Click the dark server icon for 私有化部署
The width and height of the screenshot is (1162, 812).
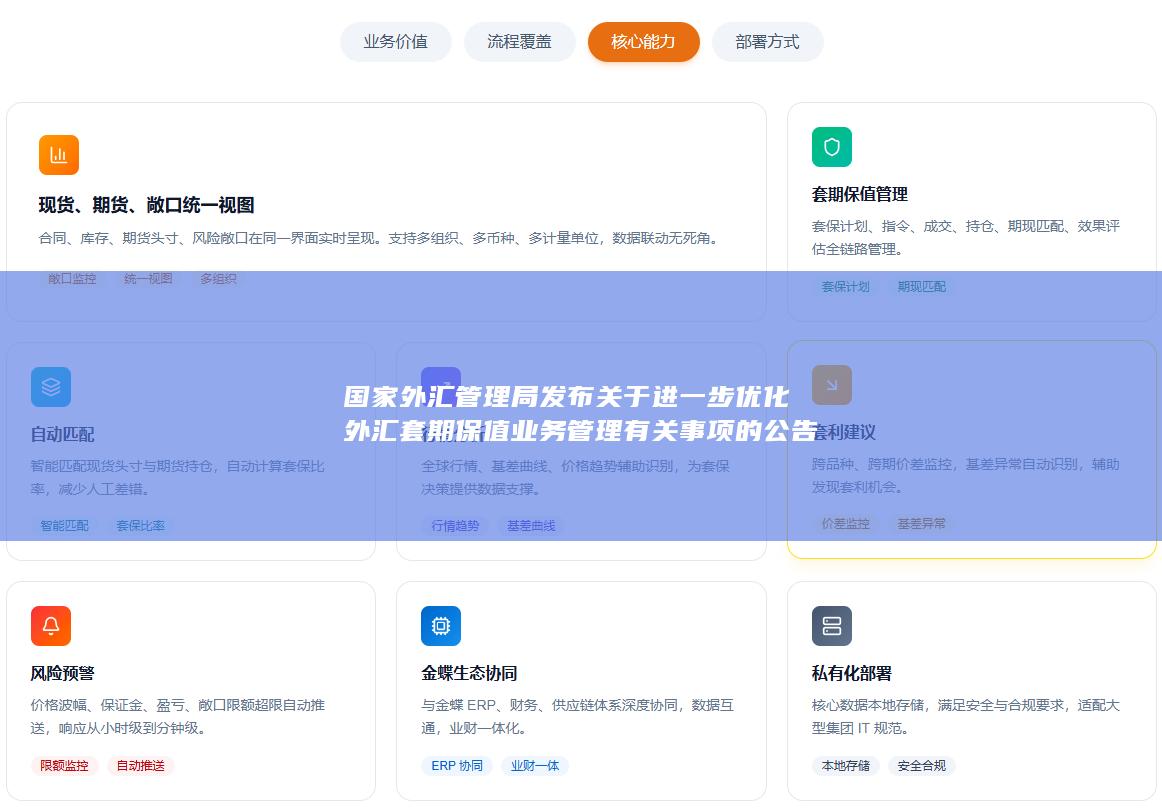(831, 626)
